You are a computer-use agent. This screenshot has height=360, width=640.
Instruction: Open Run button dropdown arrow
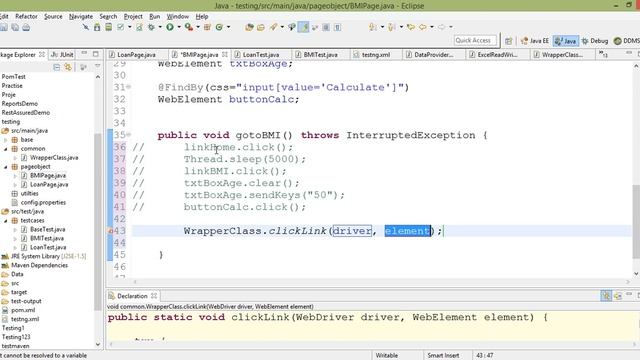pos(179,27)
